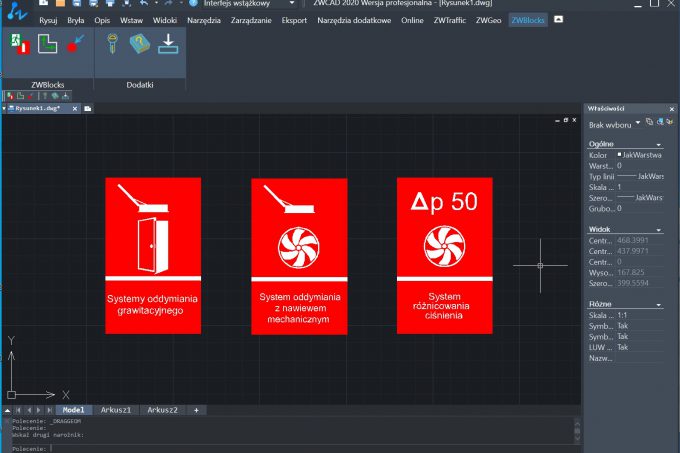
Task: Add a new layout with the plus button
Action: [196, 410]
